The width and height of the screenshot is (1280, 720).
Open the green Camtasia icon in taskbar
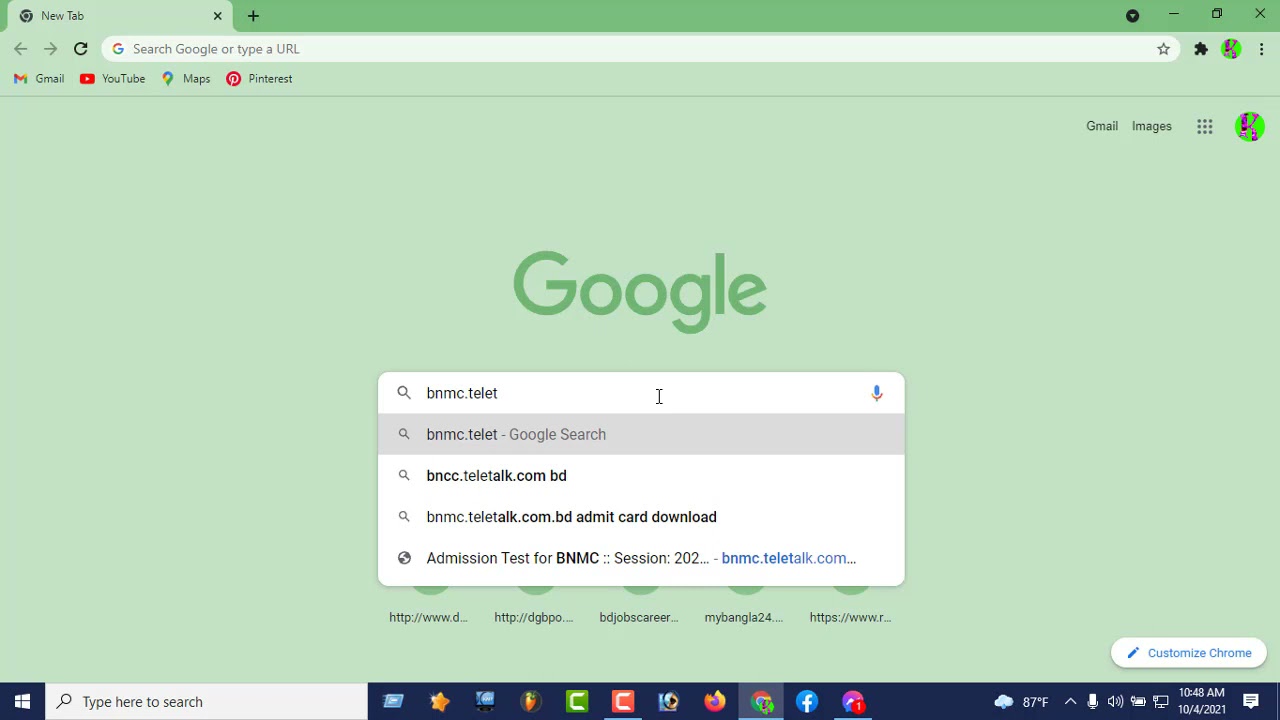[x=577, y=702]
